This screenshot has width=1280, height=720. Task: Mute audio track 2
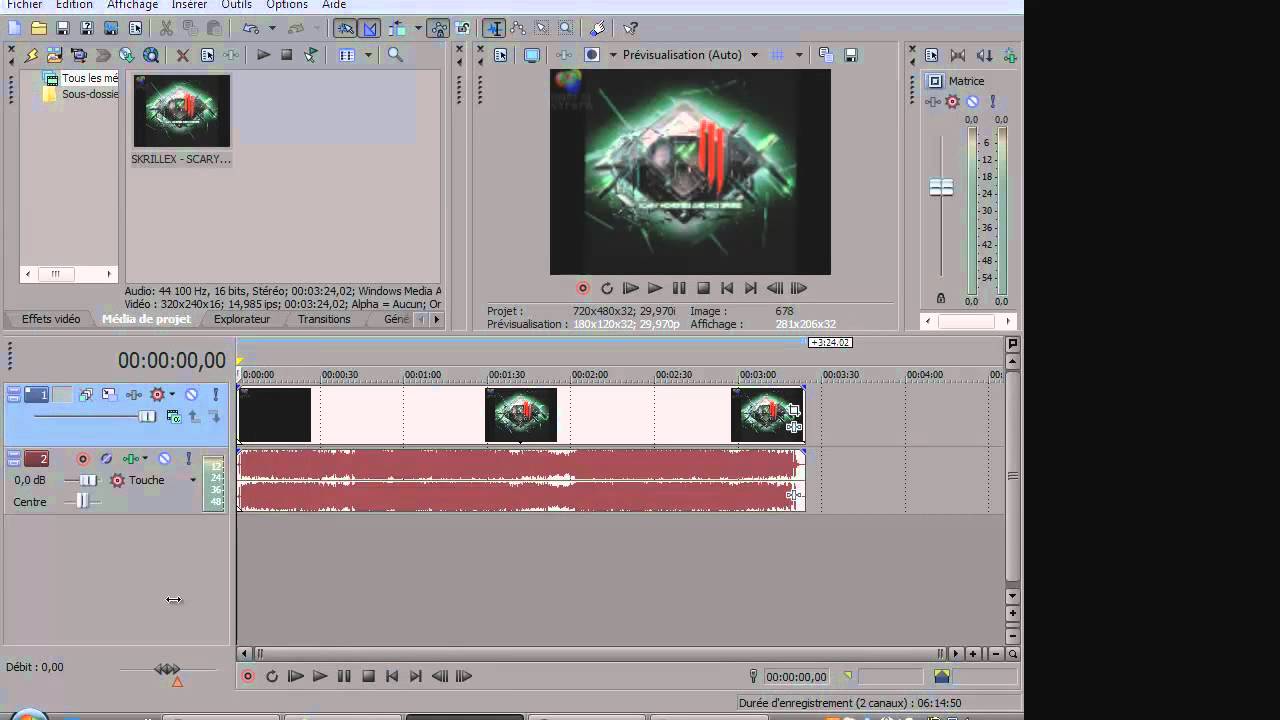click(x=164, y=459)
